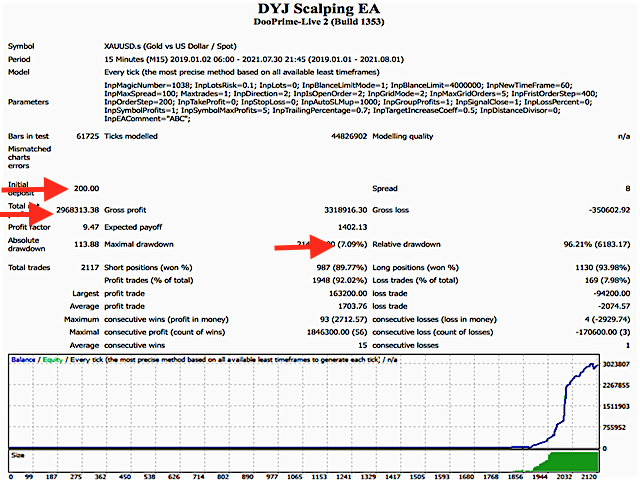Click largest profit trade value 163200.00
The image size is (640, 480).
point(348,293)
